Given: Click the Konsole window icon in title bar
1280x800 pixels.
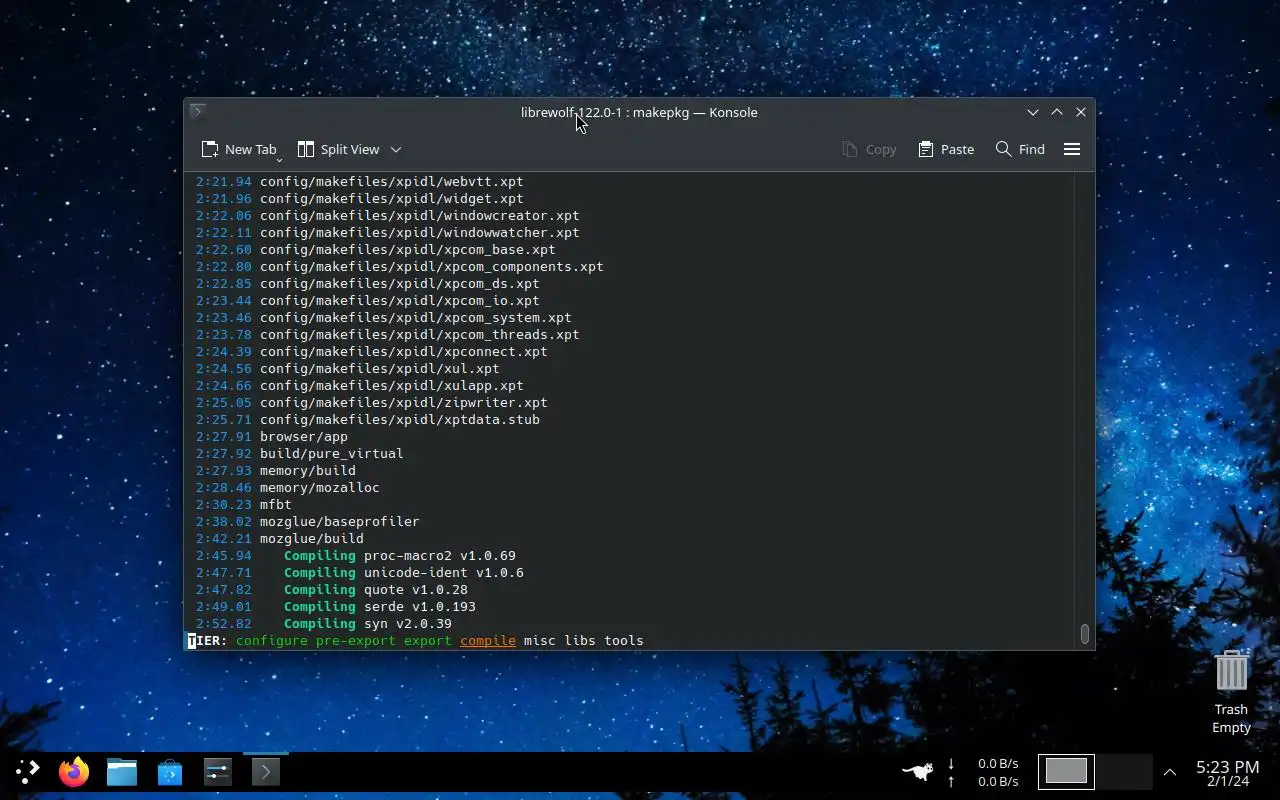Looking at the screenshot, I should click(x=197, y=112).
